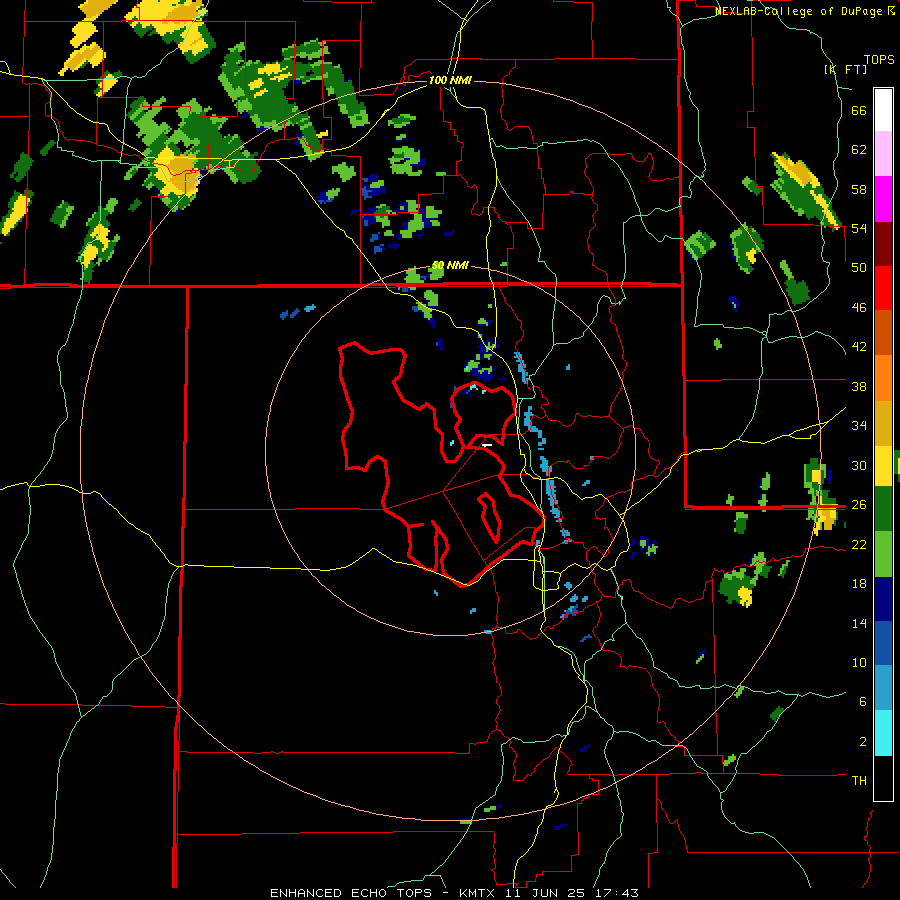Screen dimensions: 900x900
Task: Click the 26 scale label
Action: 859,505
